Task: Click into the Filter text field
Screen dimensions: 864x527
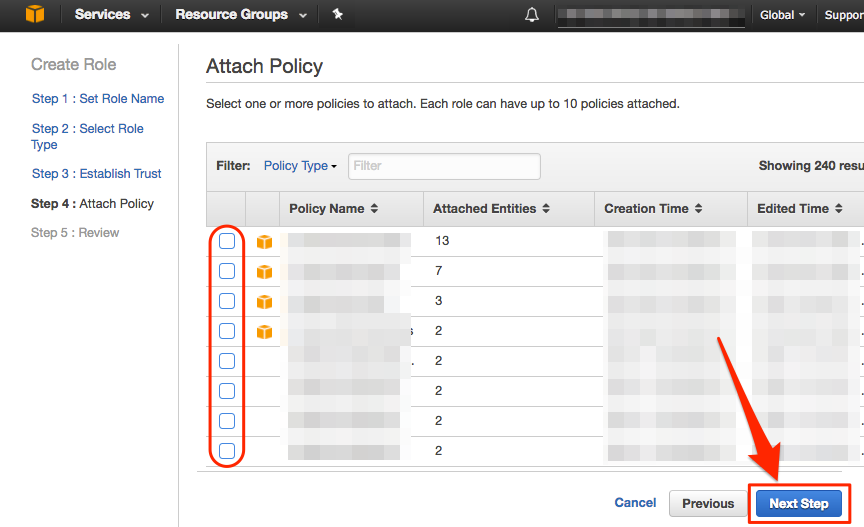Action: tap(444, 166)
